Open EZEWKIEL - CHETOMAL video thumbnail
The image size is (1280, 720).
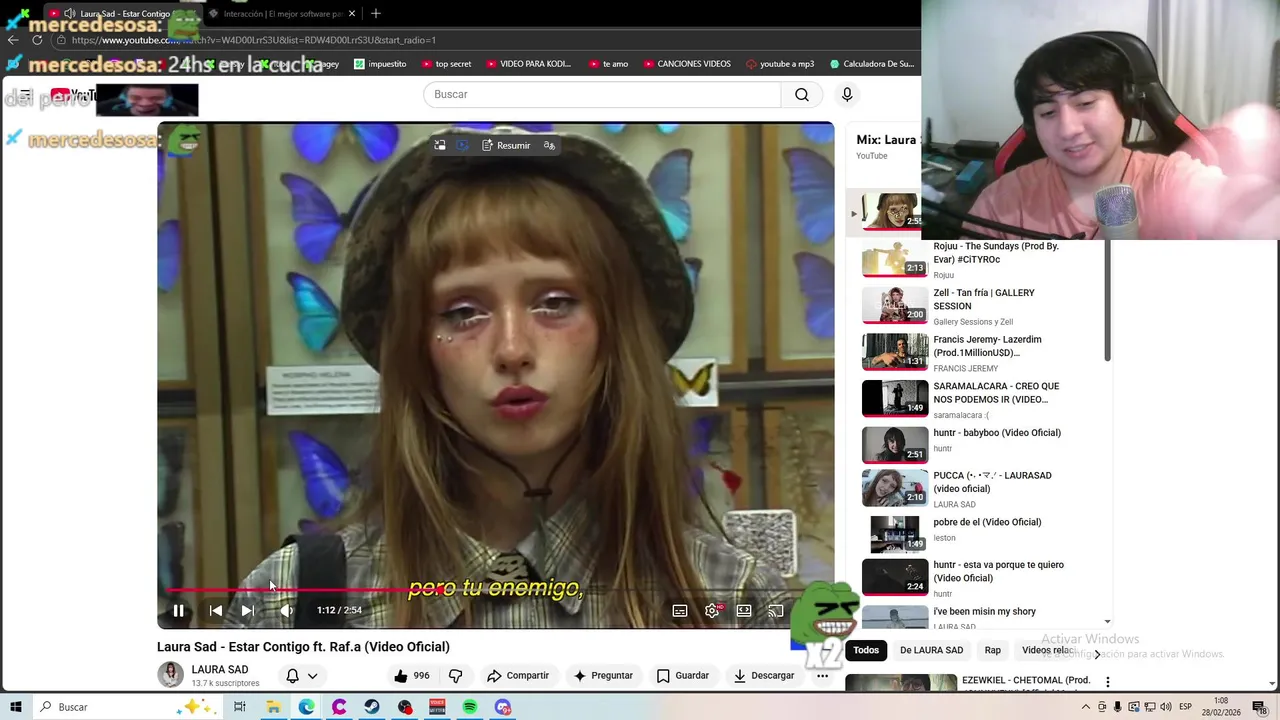[x=900, y=683]
